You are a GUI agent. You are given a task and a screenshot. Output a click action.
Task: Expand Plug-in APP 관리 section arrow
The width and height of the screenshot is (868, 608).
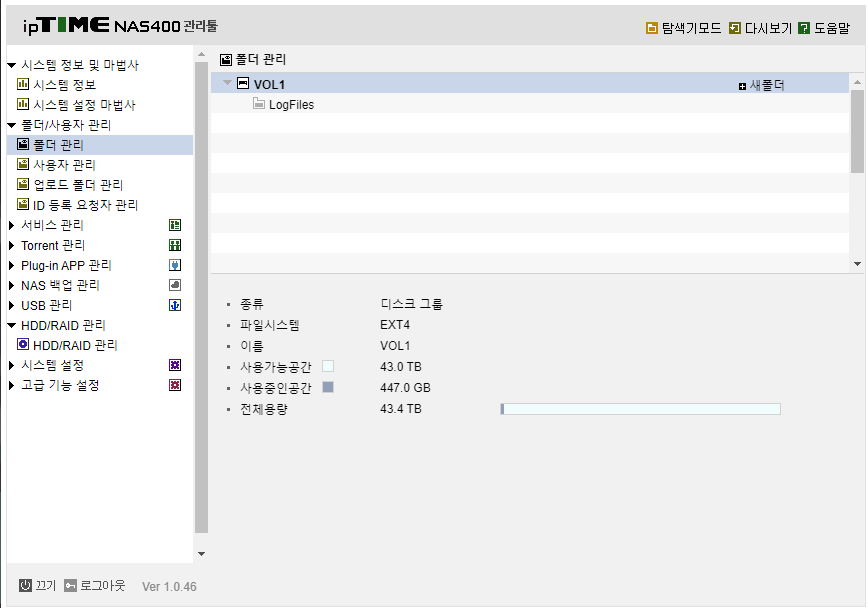coord(12,265)
